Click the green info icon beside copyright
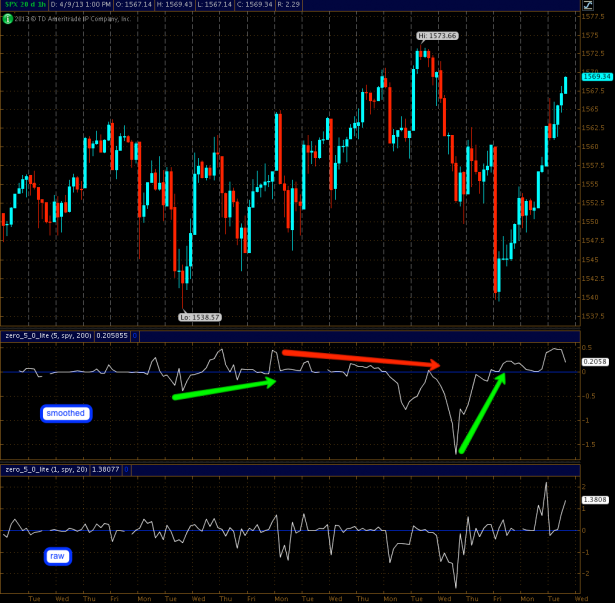 click(x=7, y=18)
